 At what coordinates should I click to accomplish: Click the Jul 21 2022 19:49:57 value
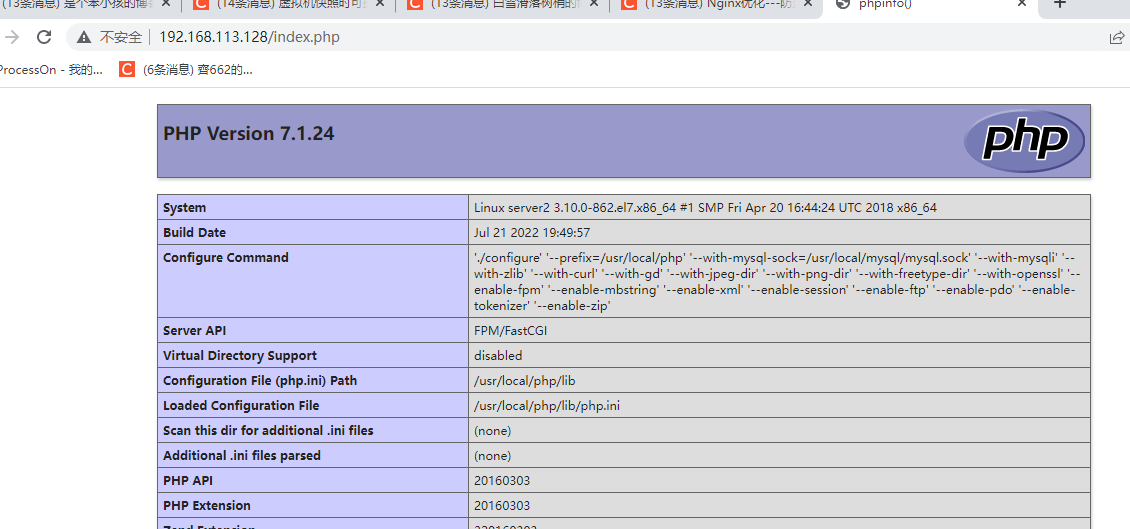click(x=533, y=233)
